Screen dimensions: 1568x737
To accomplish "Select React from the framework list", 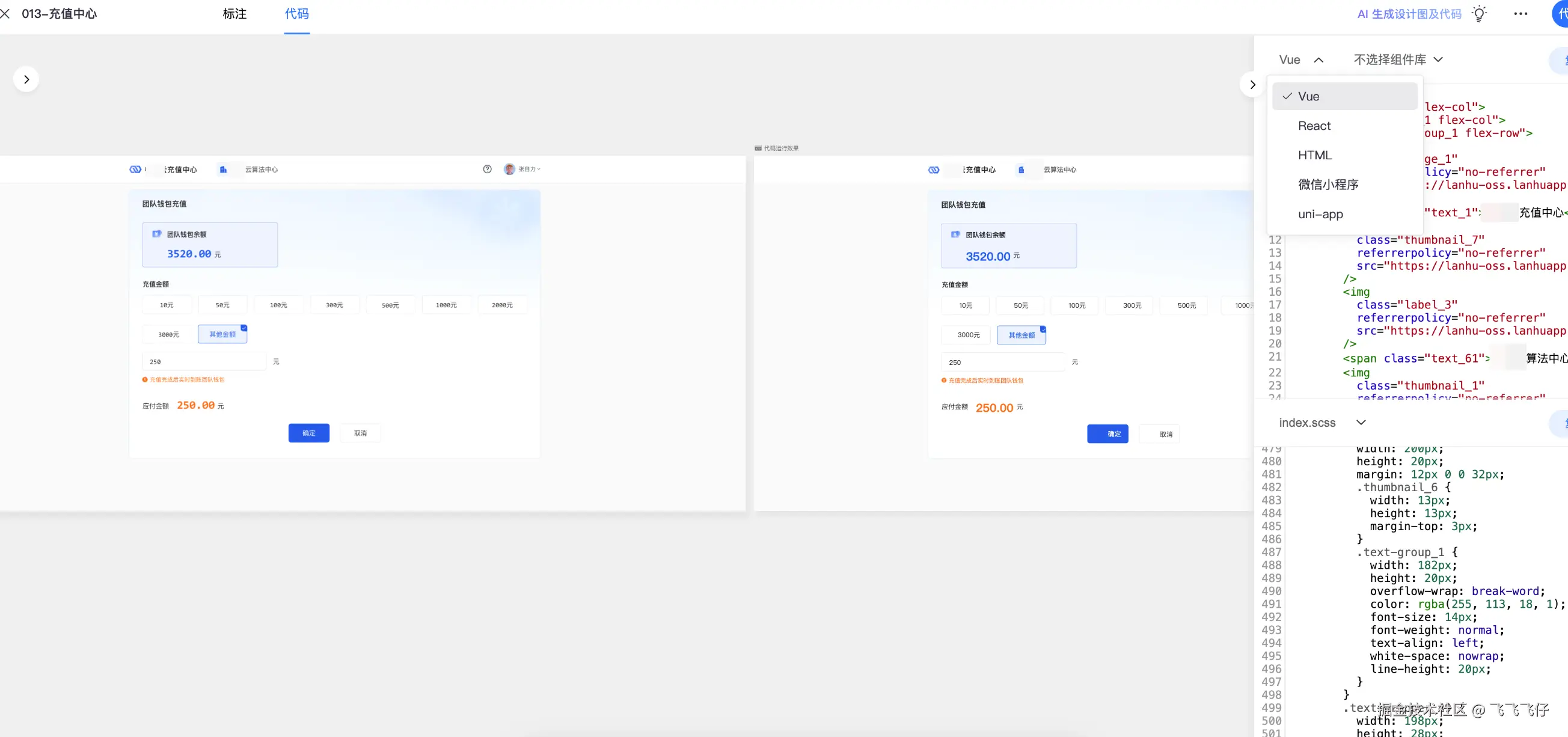I will pos(1314,126).
